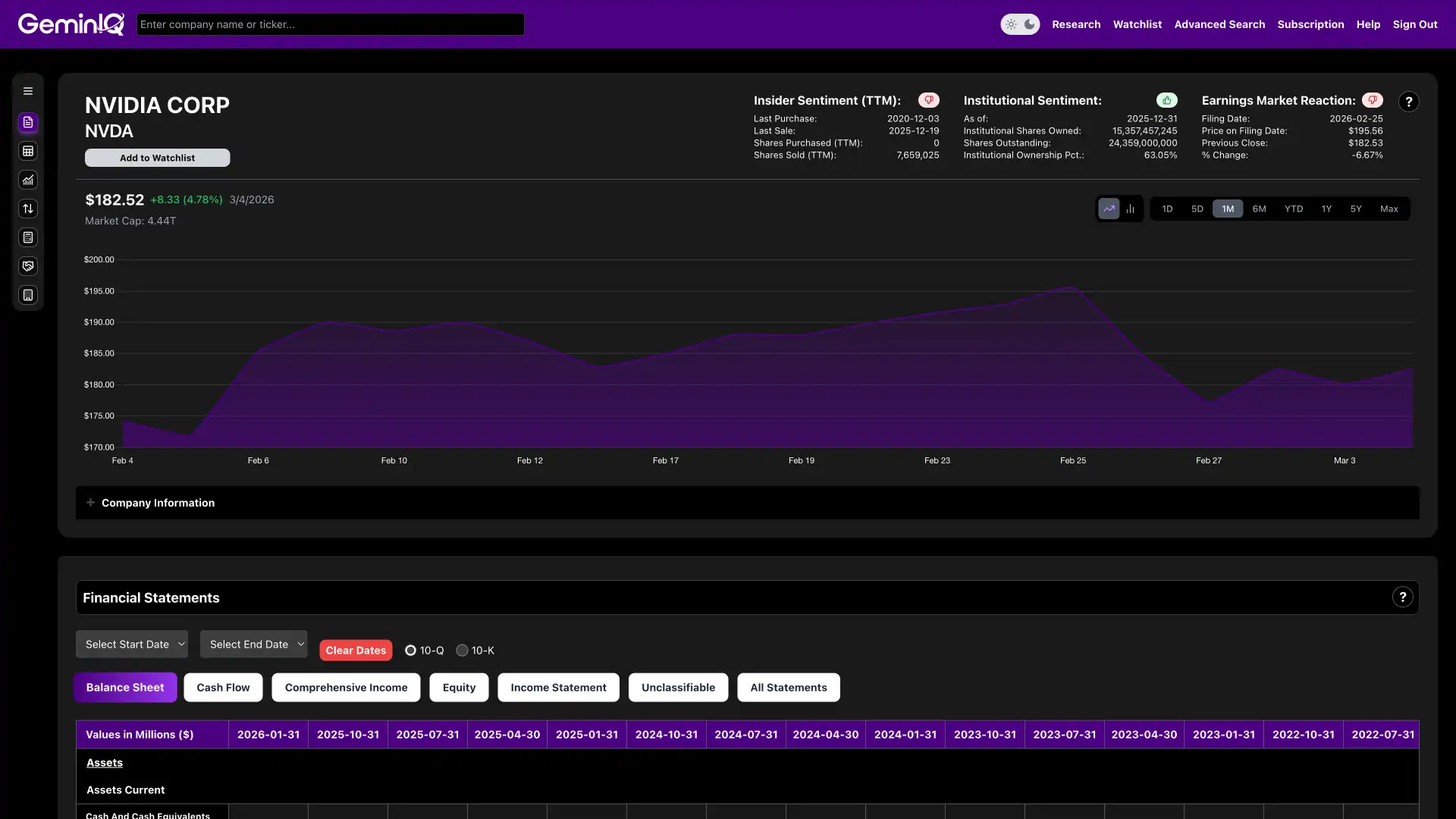Open the hamburger menu in the sidebar
Viewport: 1456px width, 819px height.
(28, 91)
